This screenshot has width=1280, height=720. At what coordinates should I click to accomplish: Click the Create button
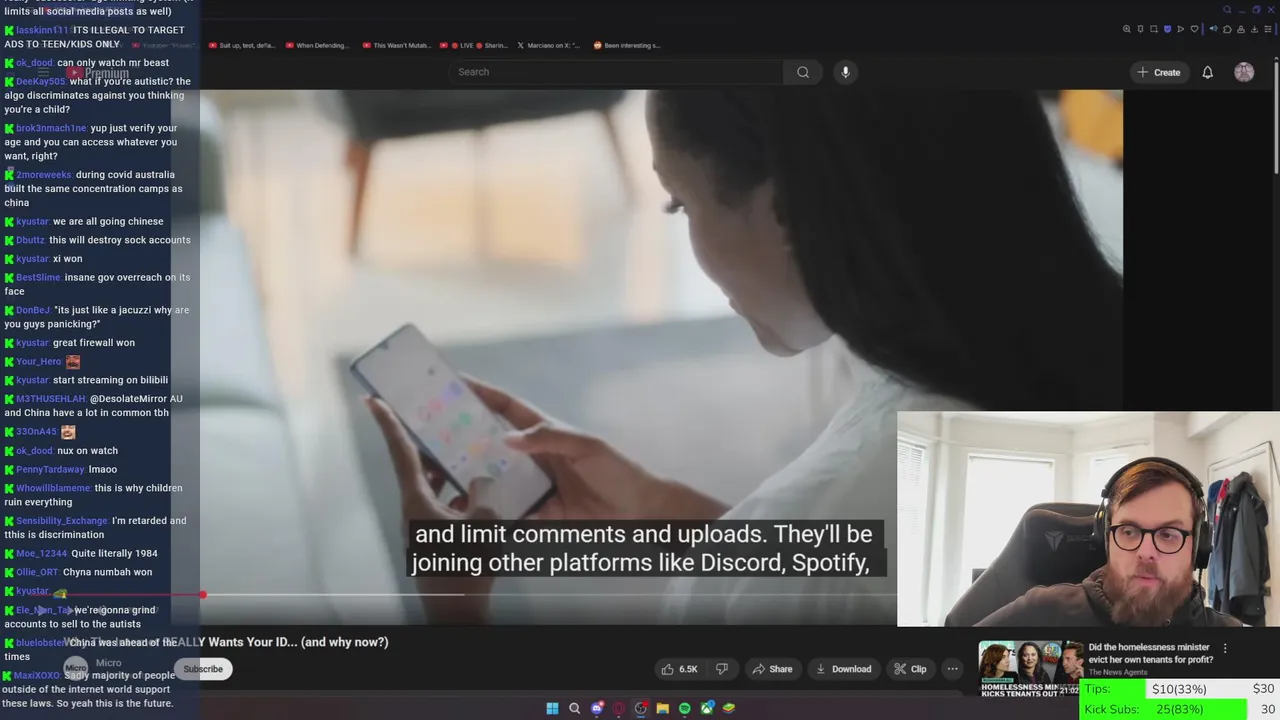coord(1158,72)
